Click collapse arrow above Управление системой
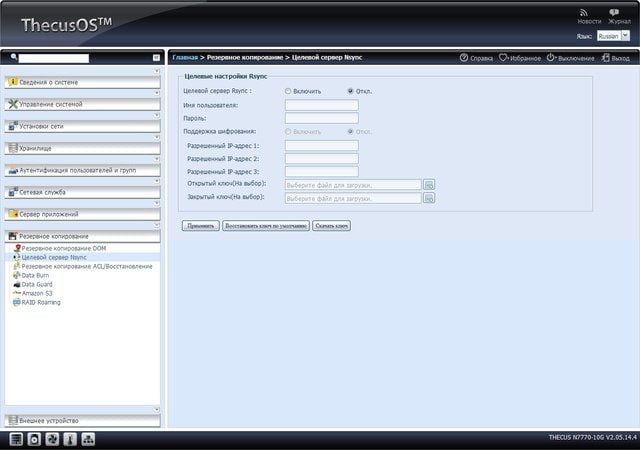The width and height of the screenshot is (640, 450). pos(157,93)
